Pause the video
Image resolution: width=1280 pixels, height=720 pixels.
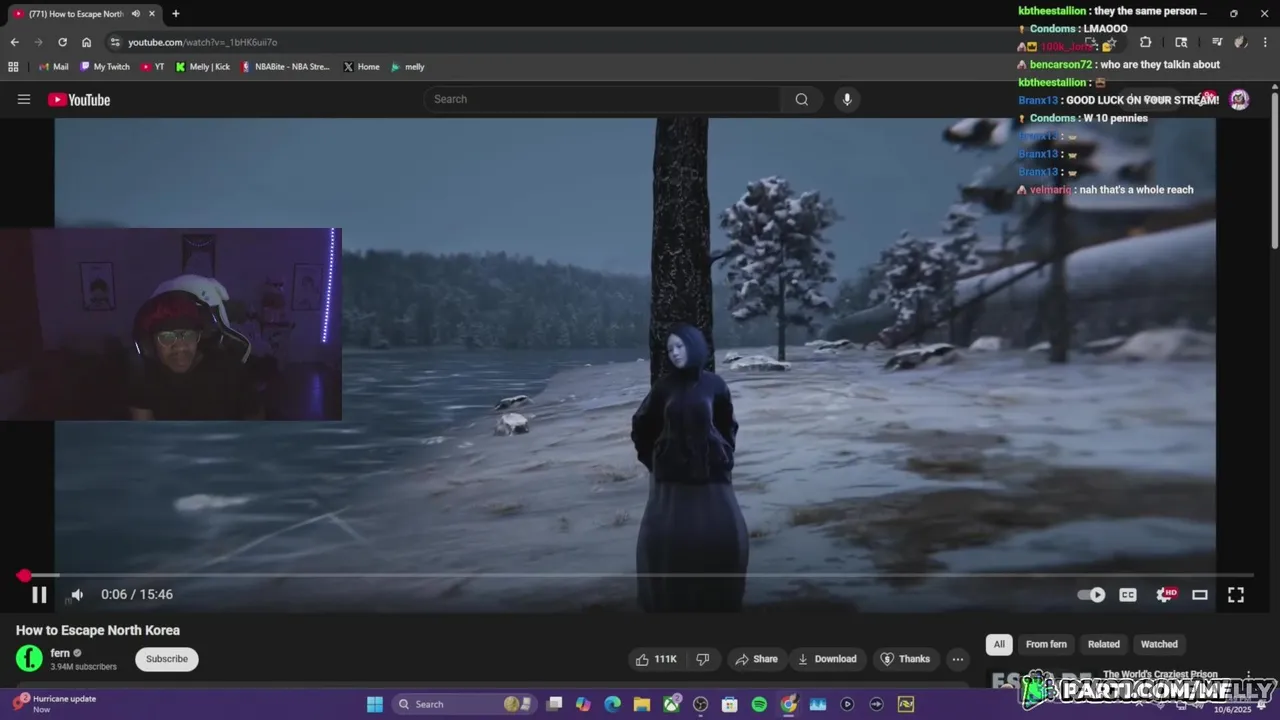[39, 595]
